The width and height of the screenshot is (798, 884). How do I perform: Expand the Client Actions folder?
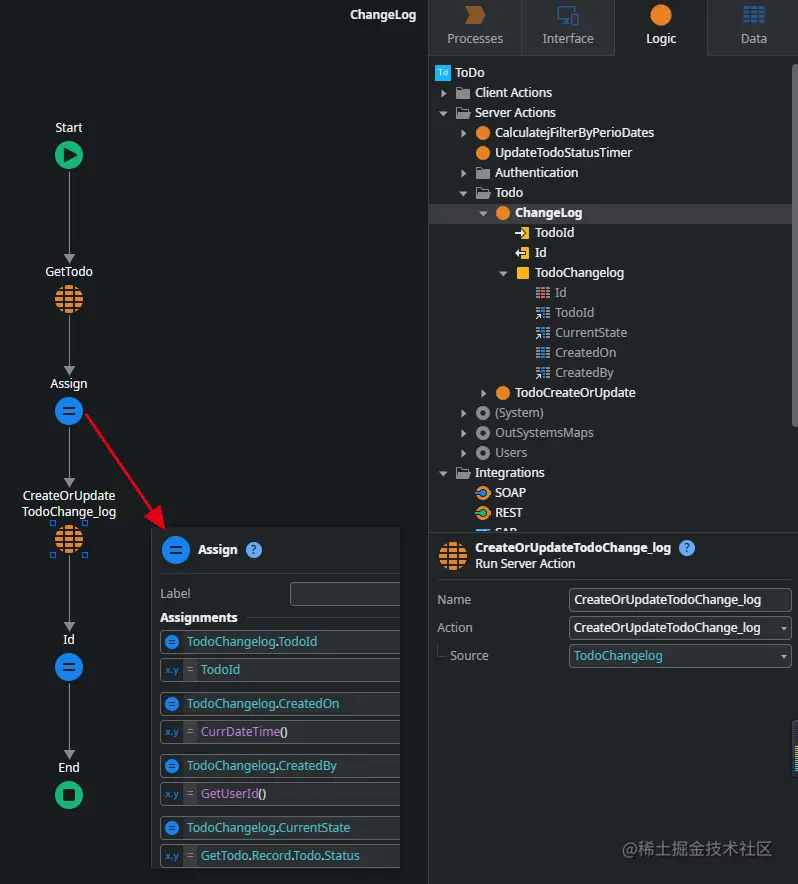pyautogui.click(x=444, y=93)
